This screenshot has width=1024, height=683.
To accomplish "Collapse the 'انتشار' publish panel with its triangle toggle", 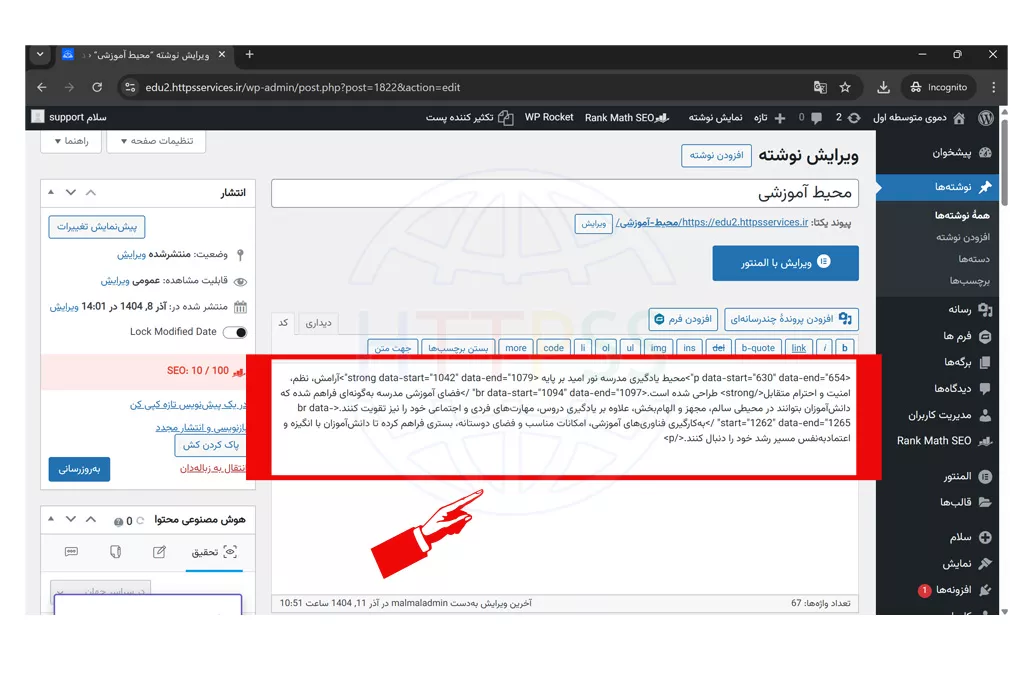I will (x=50, y=192).
